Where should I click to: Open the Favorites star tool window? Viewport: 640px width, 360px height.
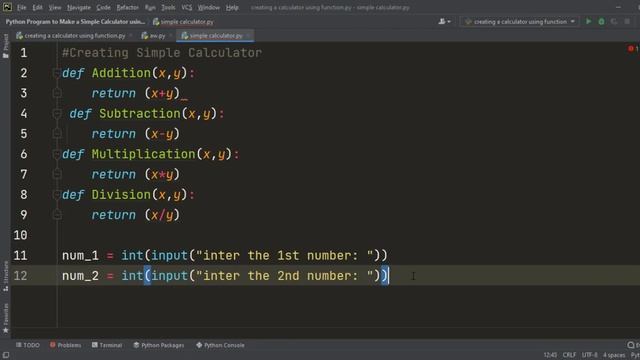(x=5, y=319)
